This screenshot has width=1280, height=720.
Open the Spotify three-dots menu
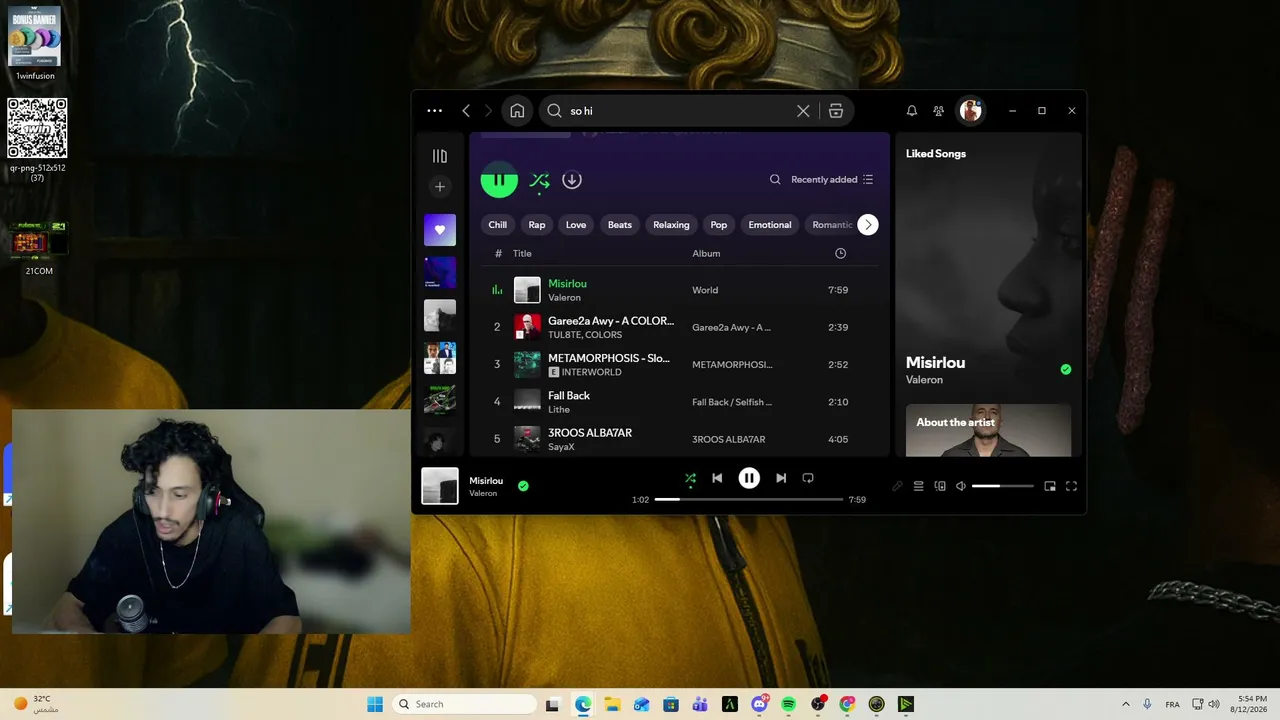434,111
